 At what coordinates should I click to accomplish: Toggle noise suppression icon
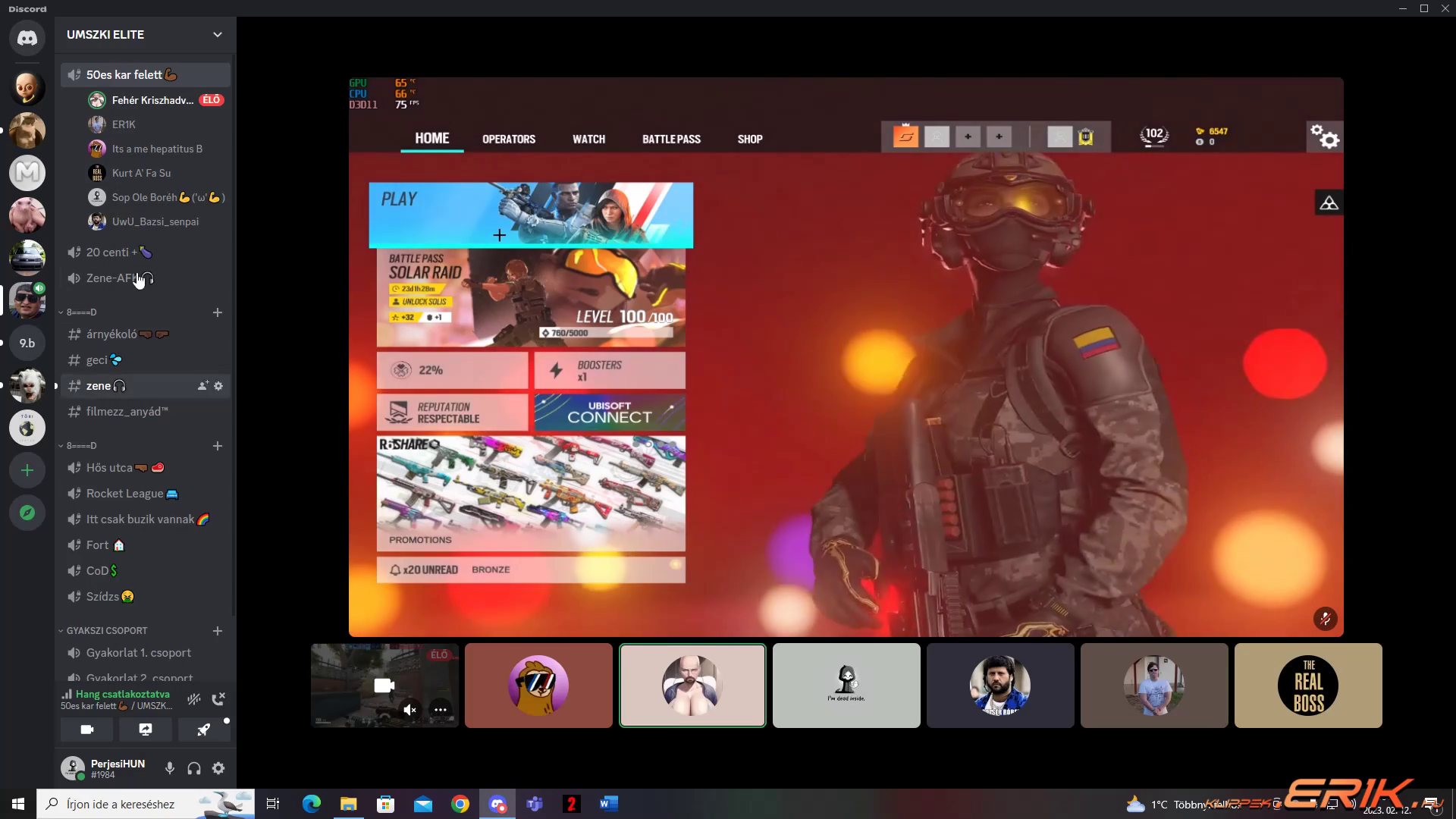tap(194, 699)
